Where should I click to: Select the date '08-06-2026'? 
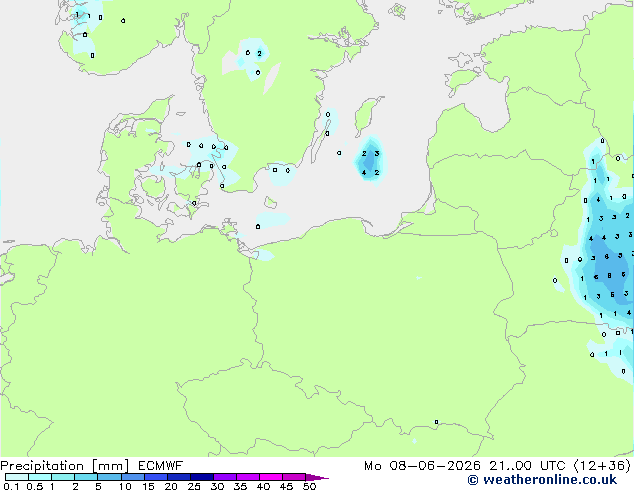pos(435,466)
